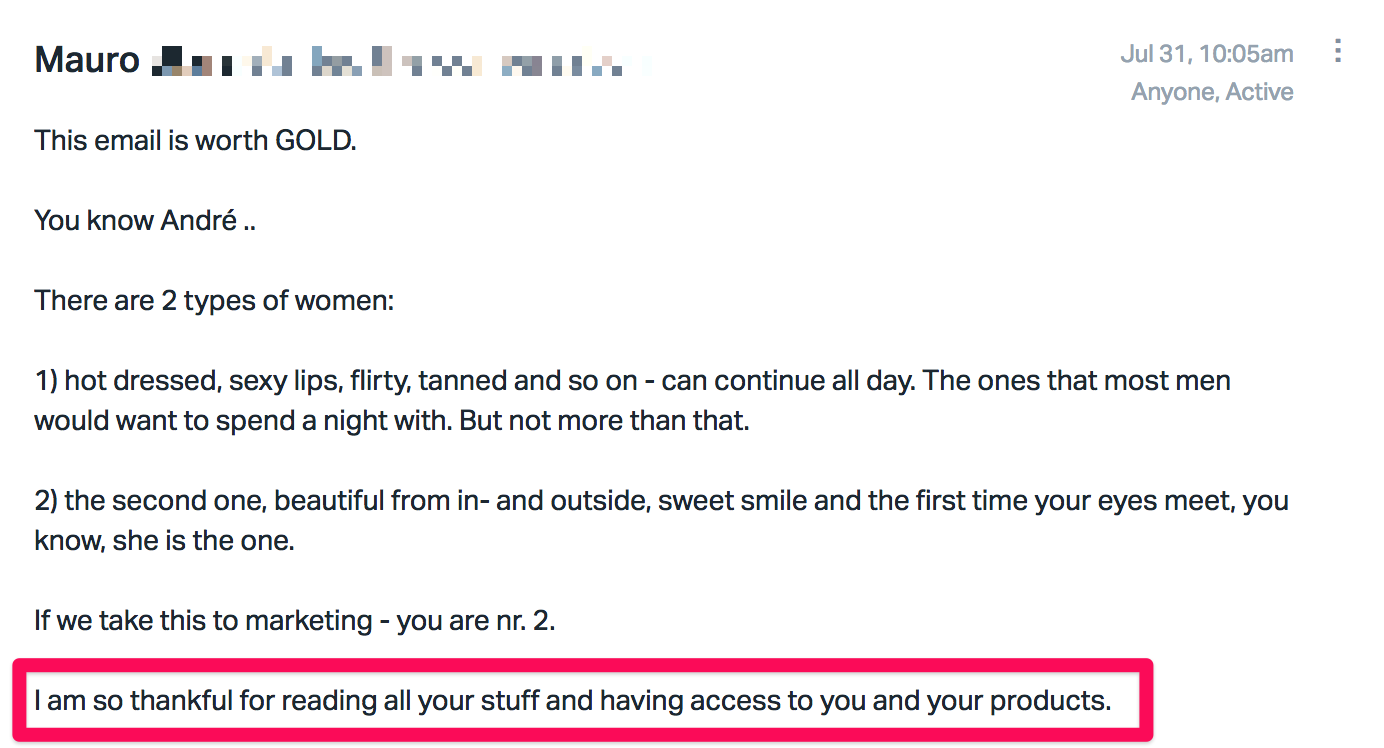Click the paragraph starting '2) the second one'

662,520
